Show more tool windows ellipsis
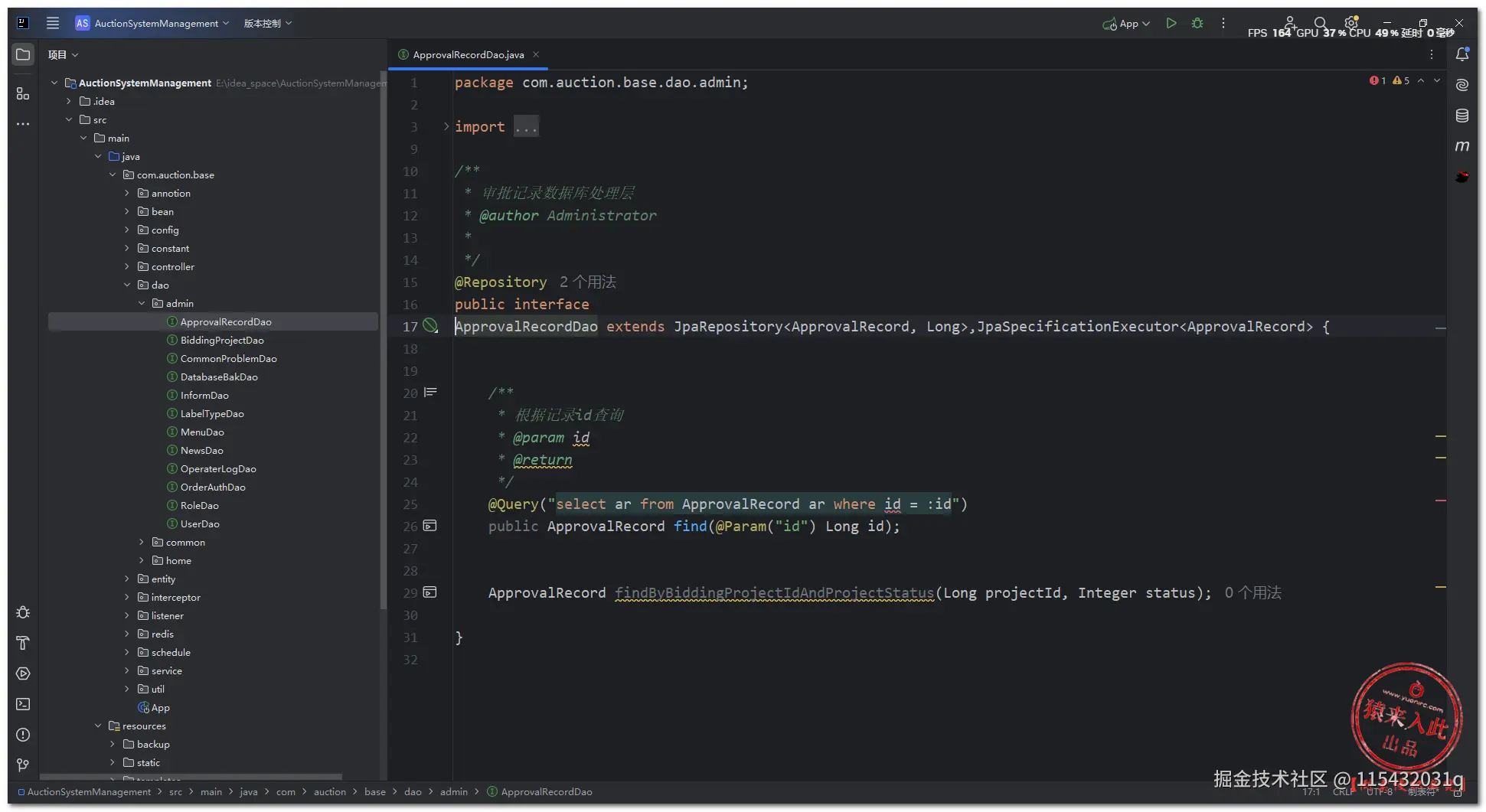Screen dimensions: 1486x812 (23, 123)
